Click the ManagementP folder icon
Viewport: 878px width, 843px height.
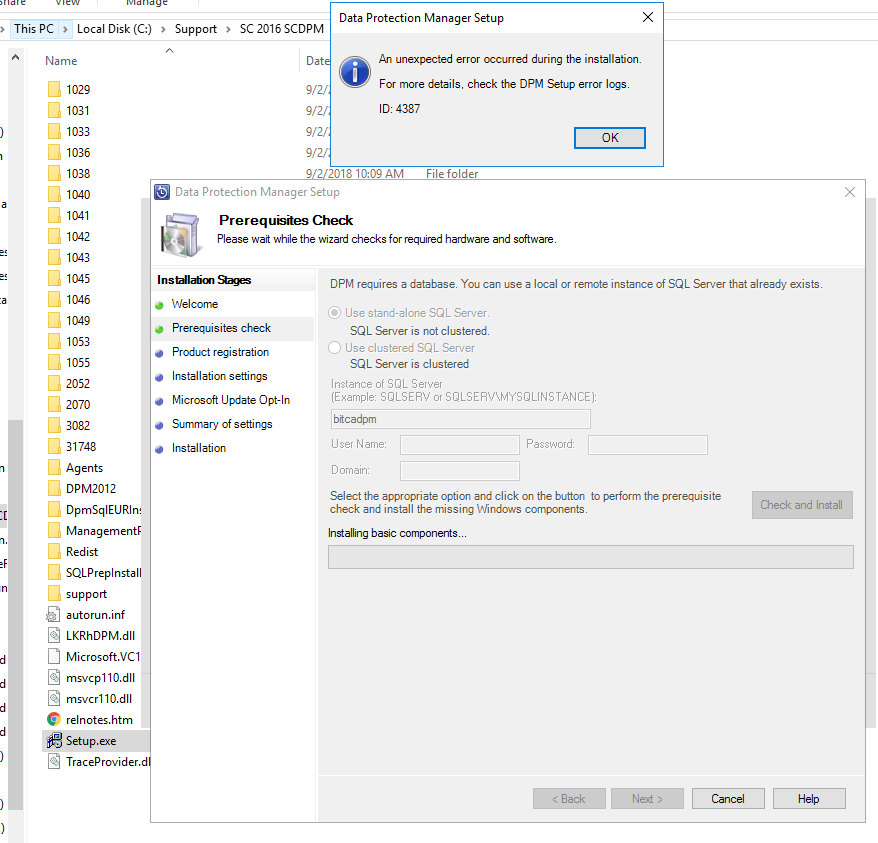click(54, 530)
